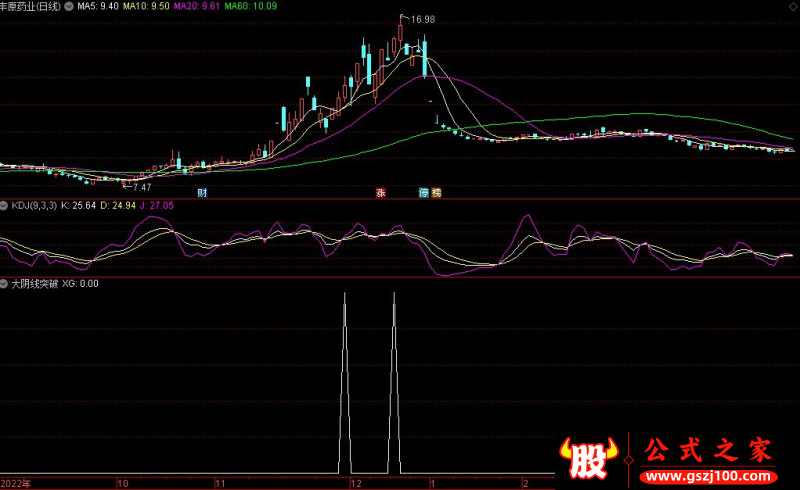Click the 停 suspension marker
The height and width of the screenshot is (490, 800).
click(x=423, y=192)
